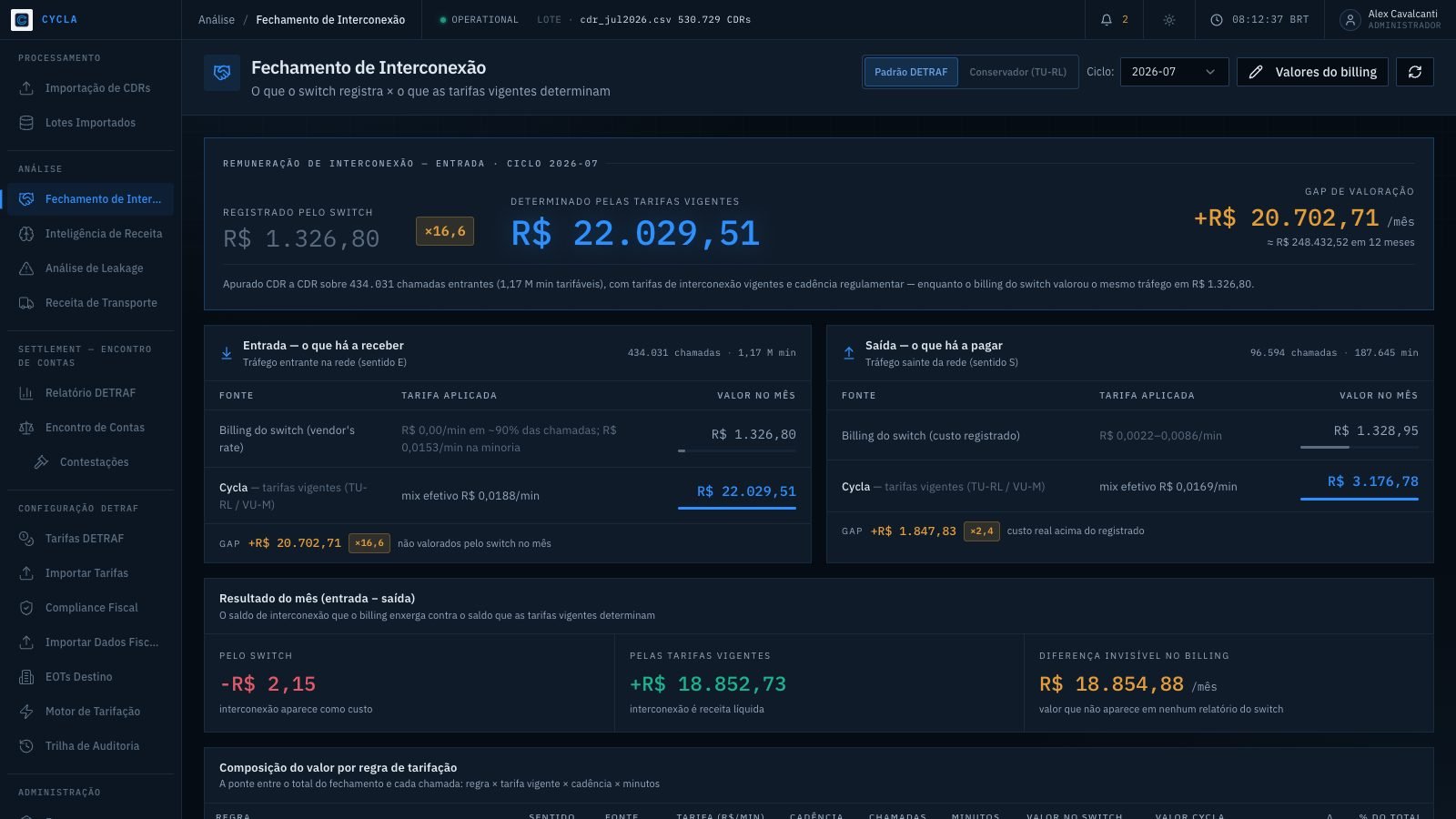Click the Valores do billing button
Image resolution: width=1456 pixels, height=819 pixels.
coord(1312,72)
